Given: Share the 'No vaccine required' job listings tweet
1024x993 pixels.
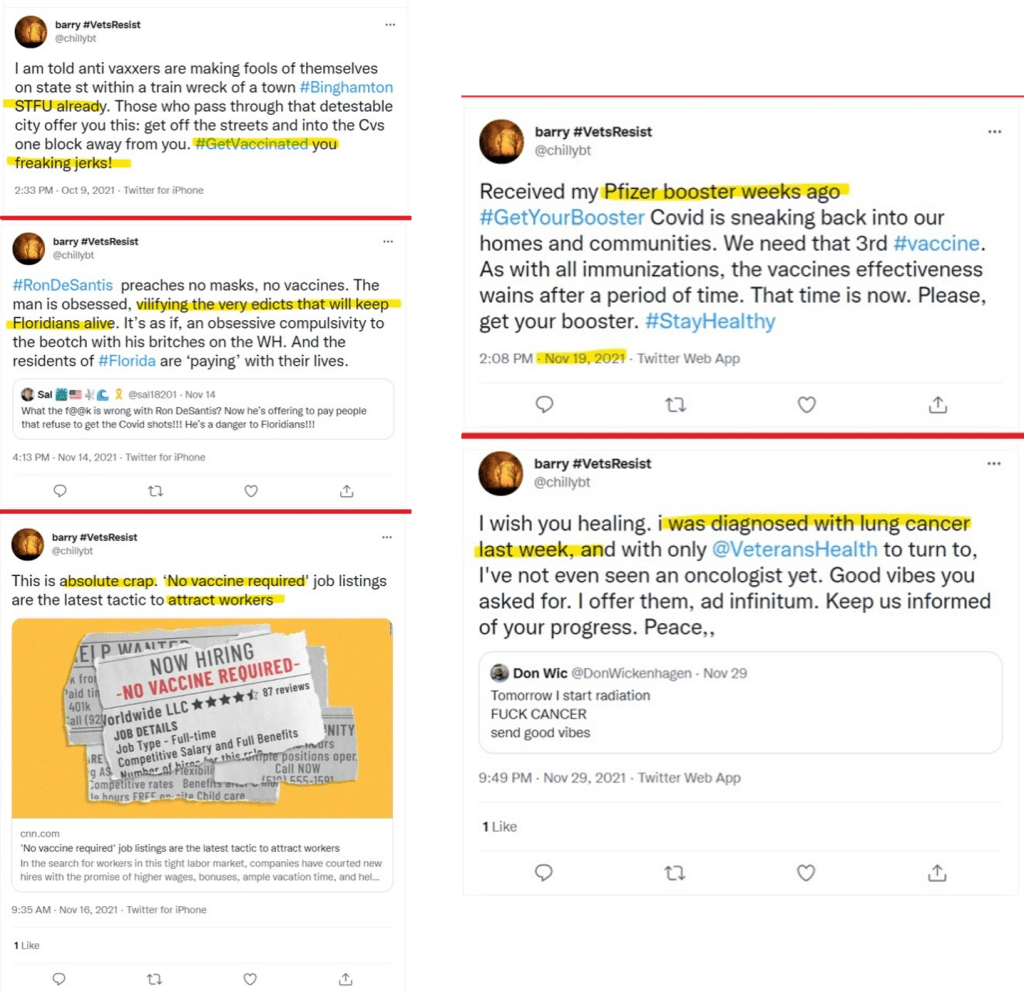Looking at the screenshot, I should (x=346, y=979).
